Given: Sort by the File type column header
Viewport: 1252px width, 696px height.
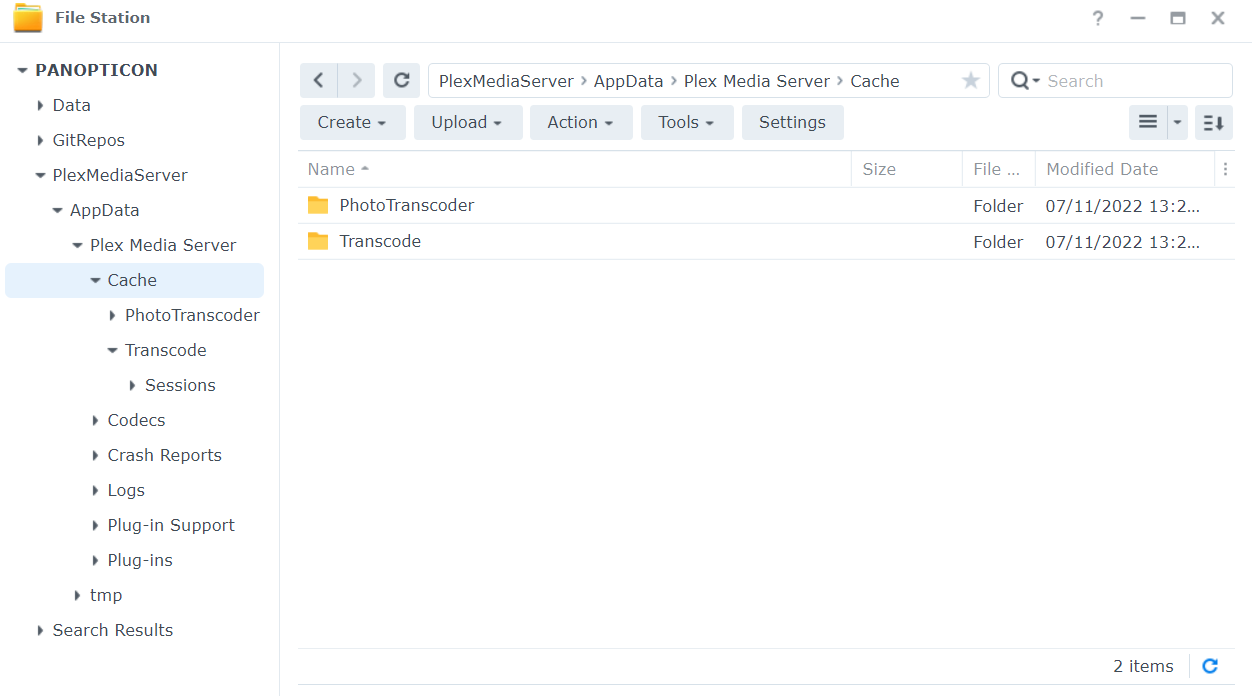Looking at the screenshot, I should pyautogui.click(x=999, y=169).
